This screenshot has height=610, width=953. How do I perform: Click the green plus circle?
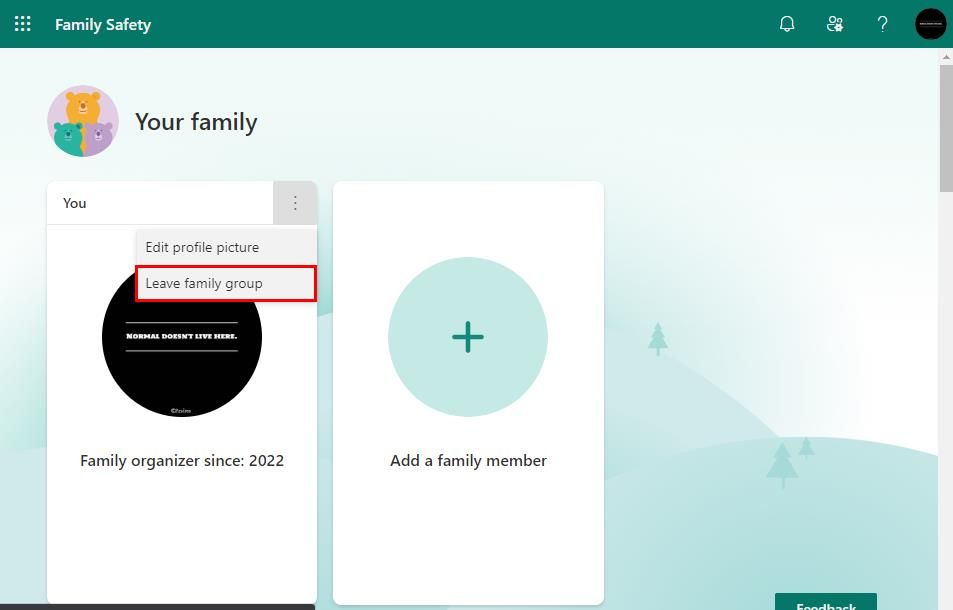click(x=468, y=337)
